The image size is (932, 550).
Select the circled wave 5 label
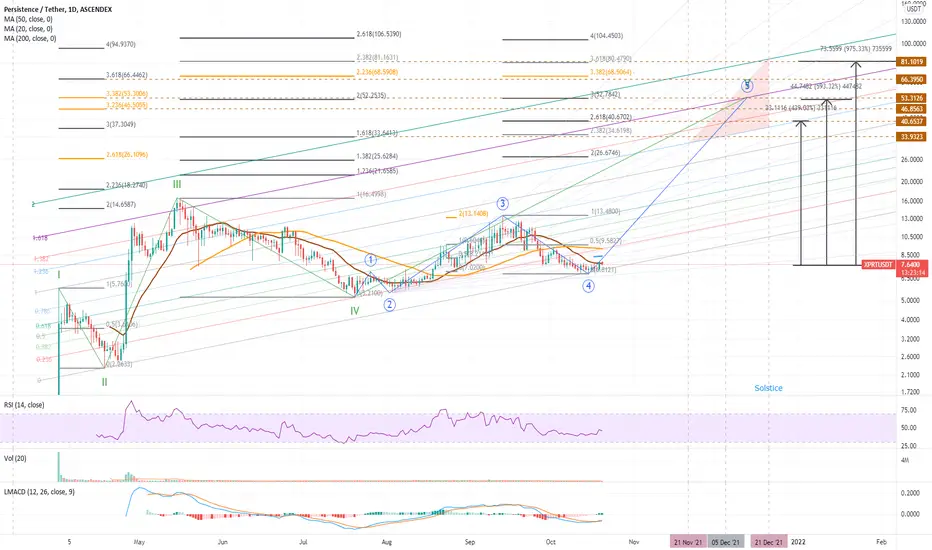[747, 86]
